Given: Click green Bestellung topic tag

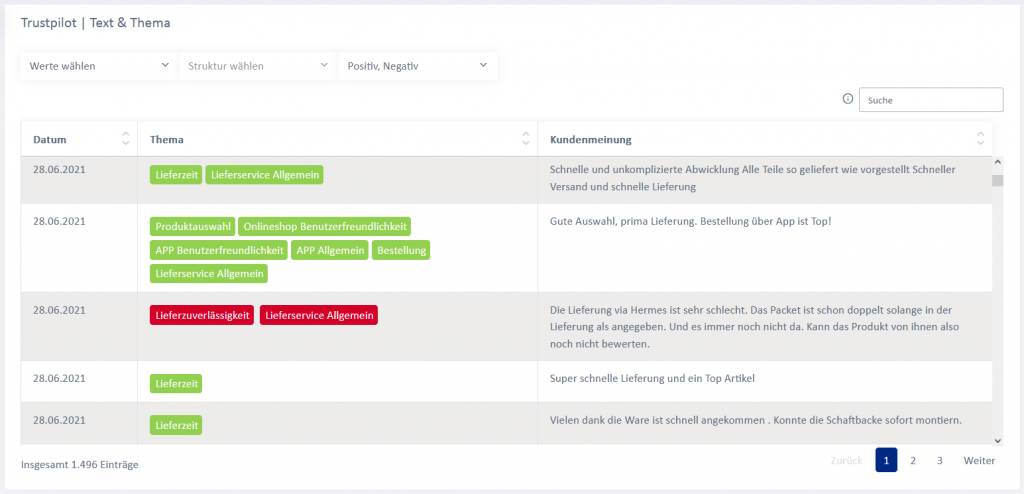Looking at the screenshot, I should pos(401,250).
